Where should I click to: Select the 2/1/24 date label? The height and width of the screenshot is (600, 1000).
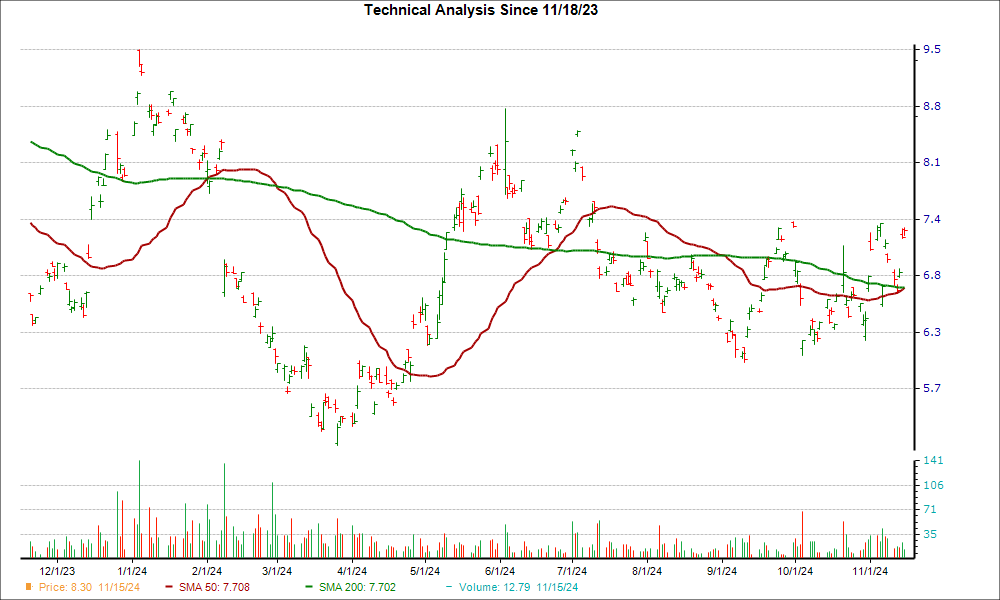tap(206, 571)
